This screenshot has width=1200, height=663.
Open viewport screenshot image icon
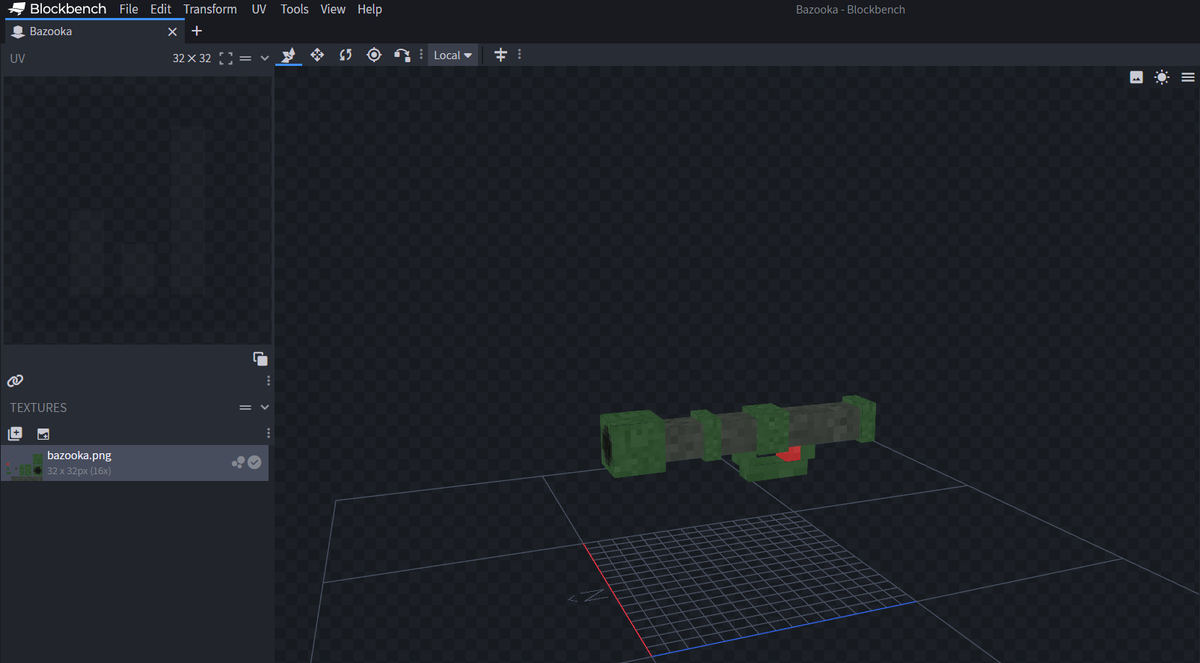pyautogui.click(x=1136, y=77)
